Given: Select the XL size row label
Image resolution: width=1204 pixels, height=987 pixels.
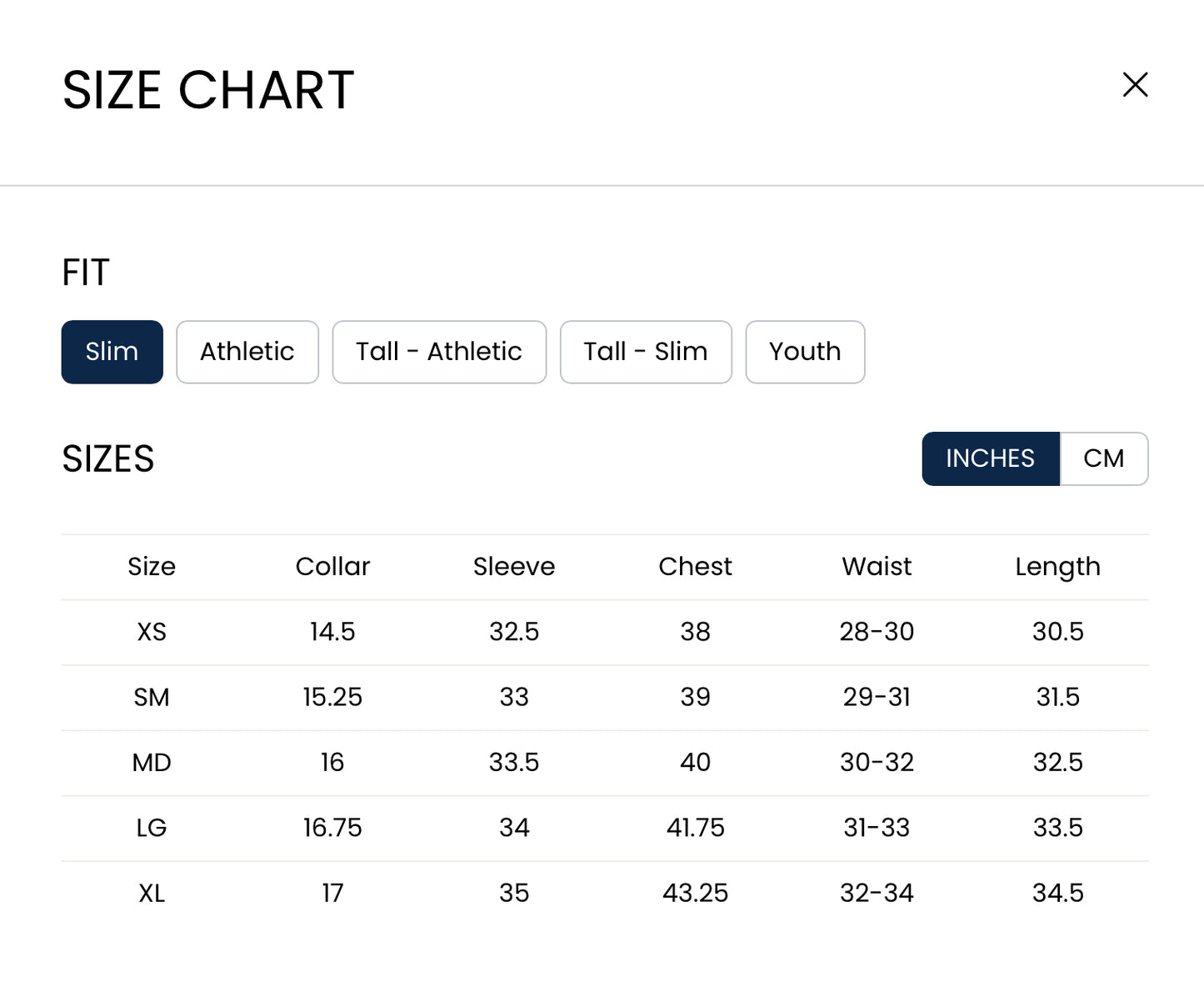Looking at the screenshot, I should pos(152,894).
